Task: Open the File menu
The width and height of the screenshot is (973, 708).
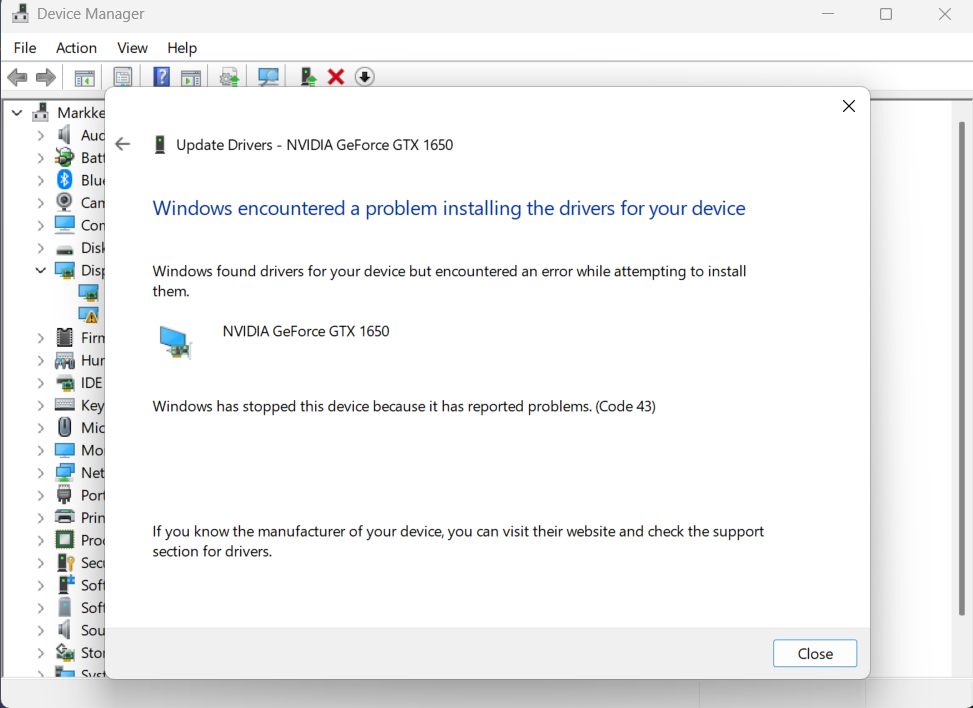Action: 25,48
